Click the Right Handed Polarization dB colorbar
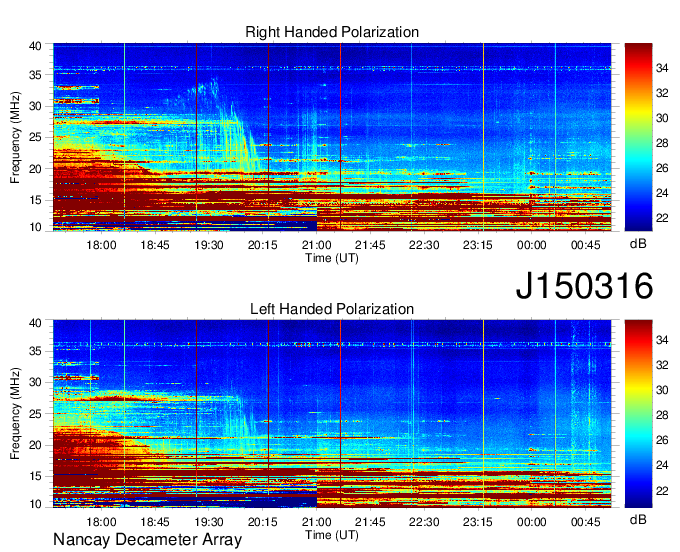680x552 pixels. 638,137
